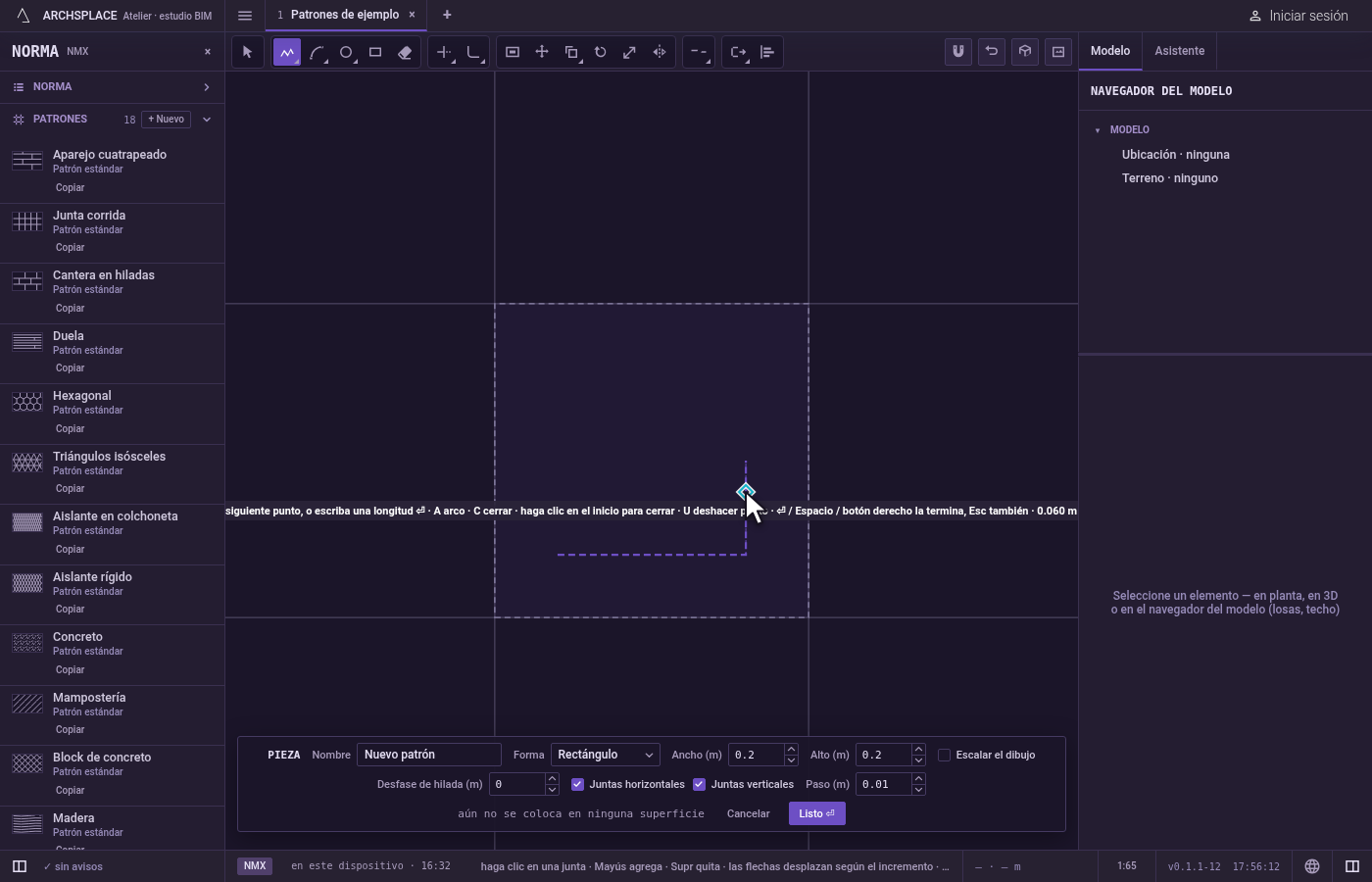The image size is (1372, 882).
Task: Open the hamburger menu next to the logo
Action: coord(245,16)
